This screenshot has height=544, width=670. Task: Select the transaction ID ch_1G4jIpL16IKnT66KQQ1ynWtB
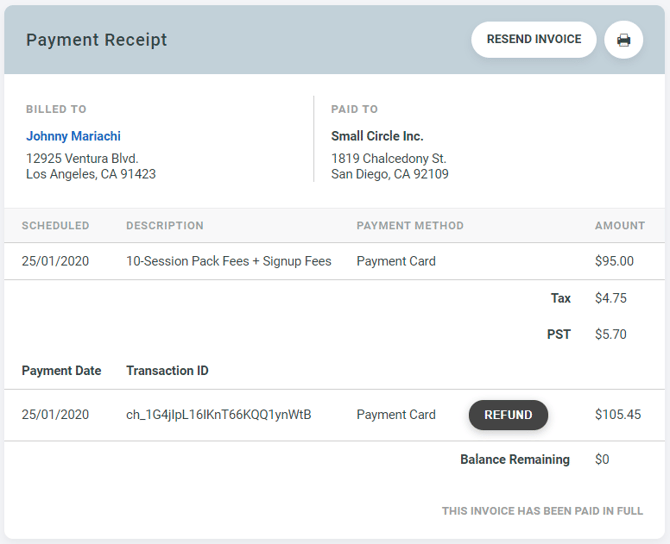[x=218, y=415]
